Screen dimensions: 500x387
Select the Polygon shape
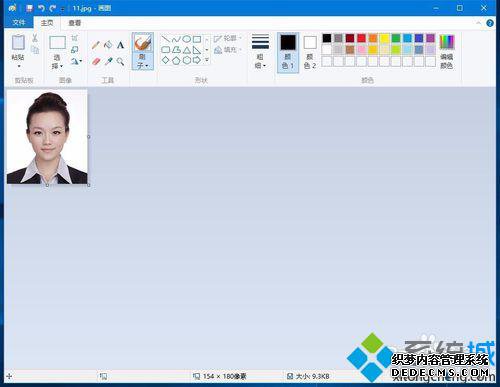pos(176,50)
